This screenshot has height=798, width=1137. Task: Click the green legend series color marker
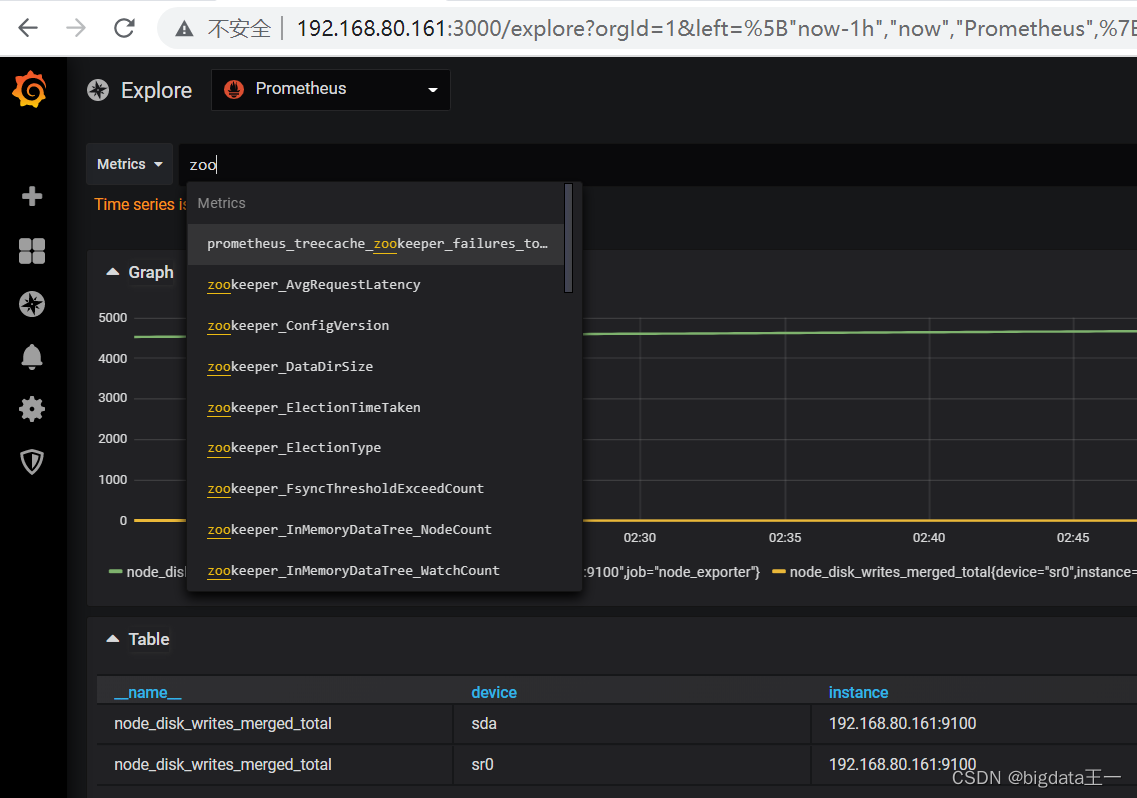115,572
